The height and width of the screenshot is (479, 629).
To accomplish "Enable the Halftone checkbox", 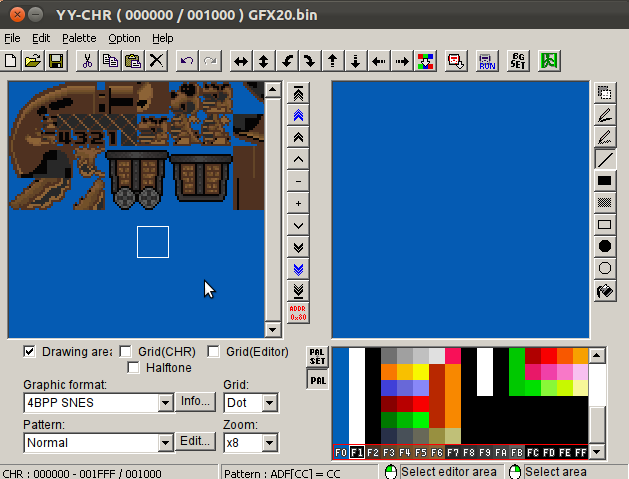I will (133, 367).
